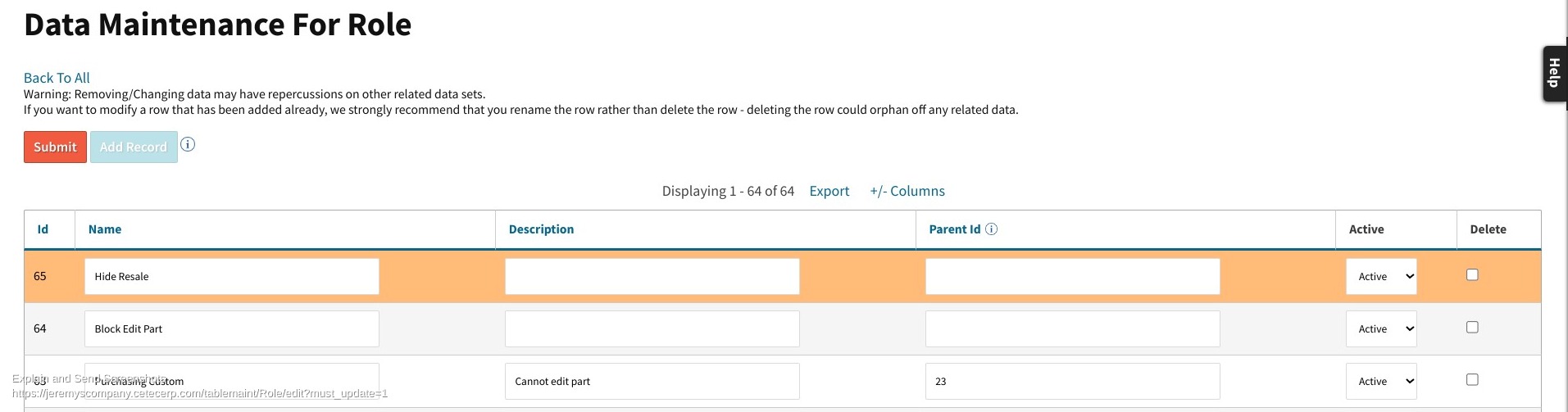This screenshot has width=1568, height=412.
Task: Tick Delete checkbox for row 63
Action: pos(1472,379)
